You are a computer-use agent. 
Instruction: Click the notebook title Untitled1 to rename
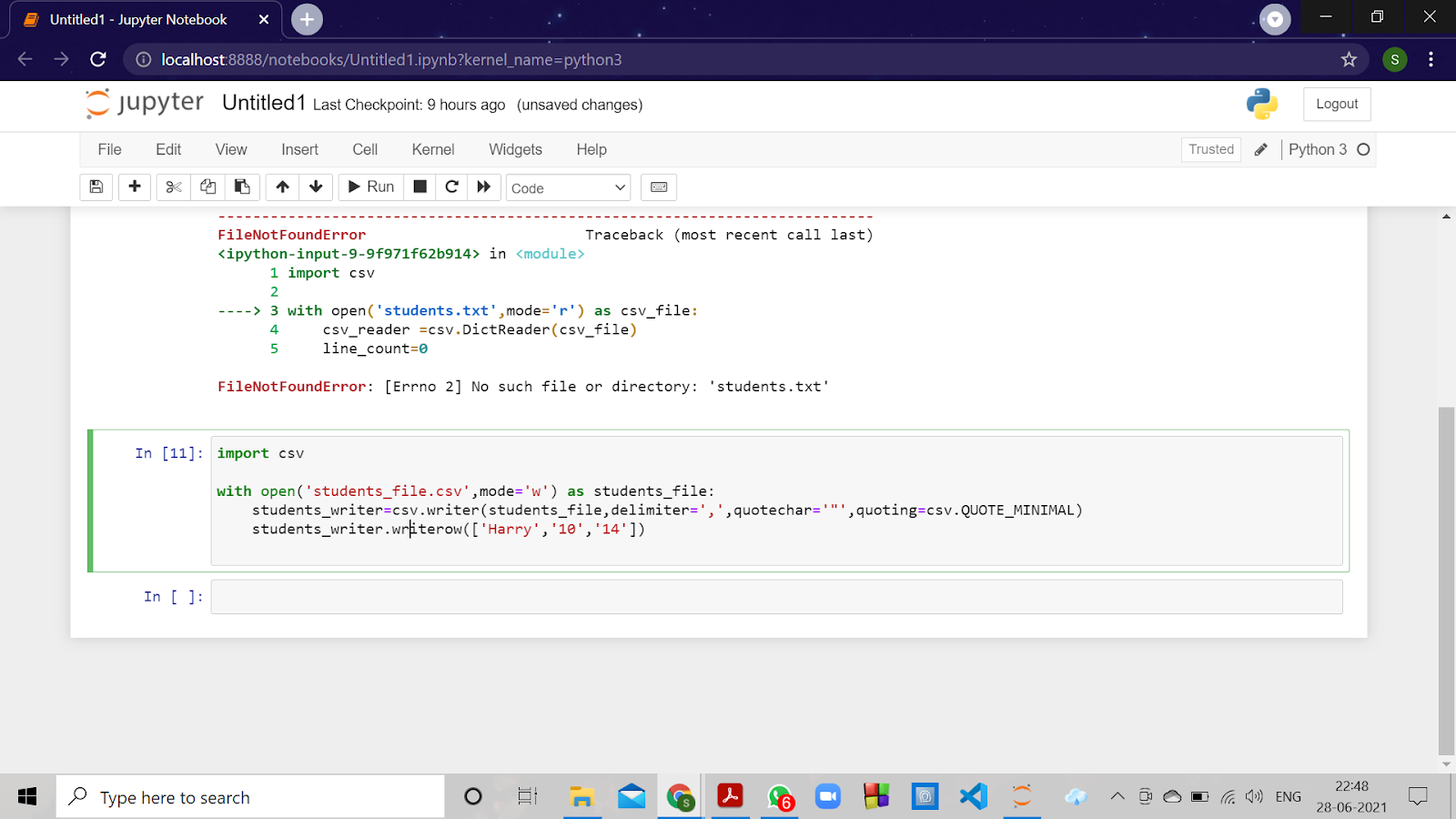tap(263, 103)
